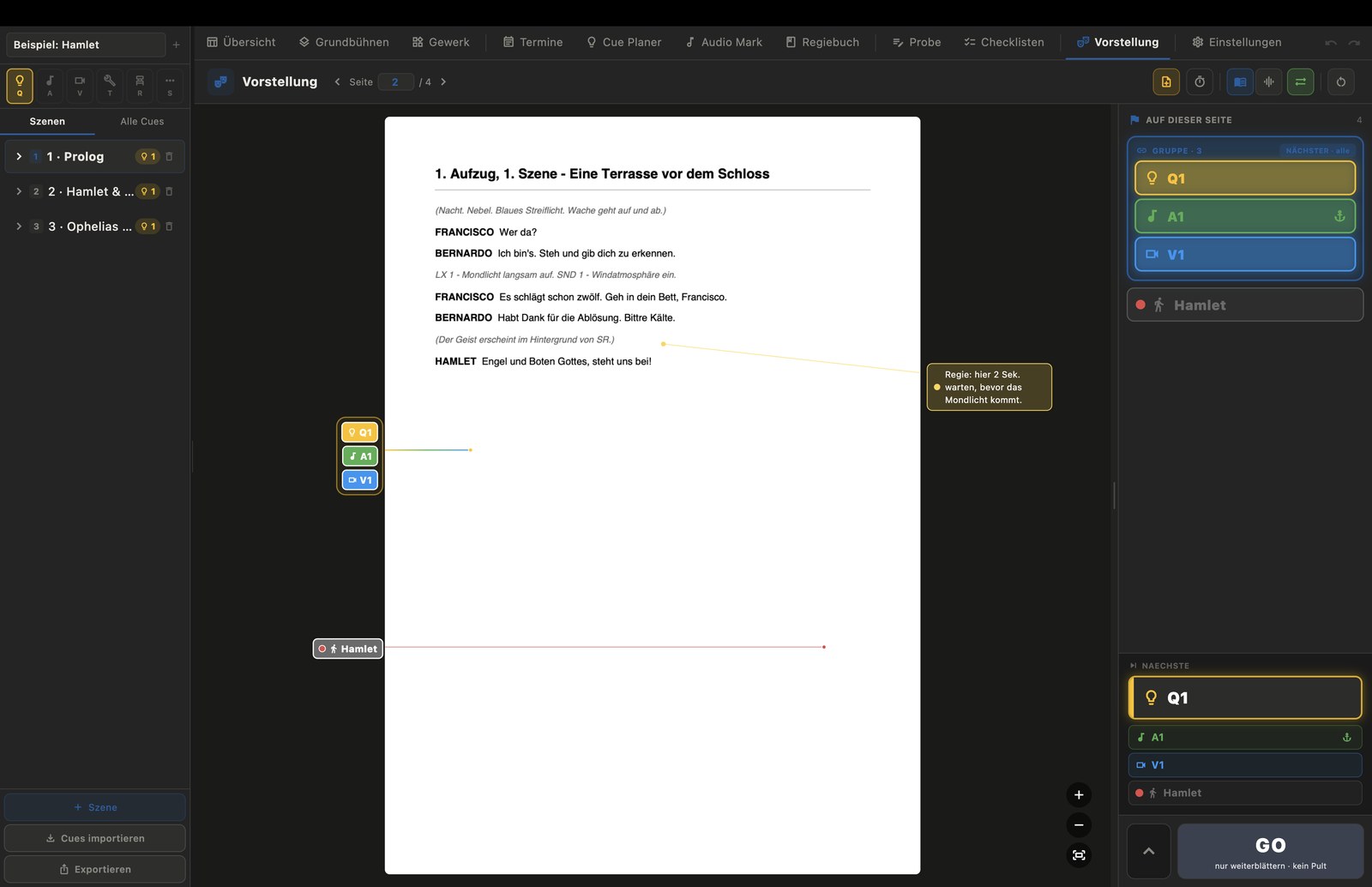
Task: Click the add-page document icon in toolbar
Action: tap(1166, 81)
